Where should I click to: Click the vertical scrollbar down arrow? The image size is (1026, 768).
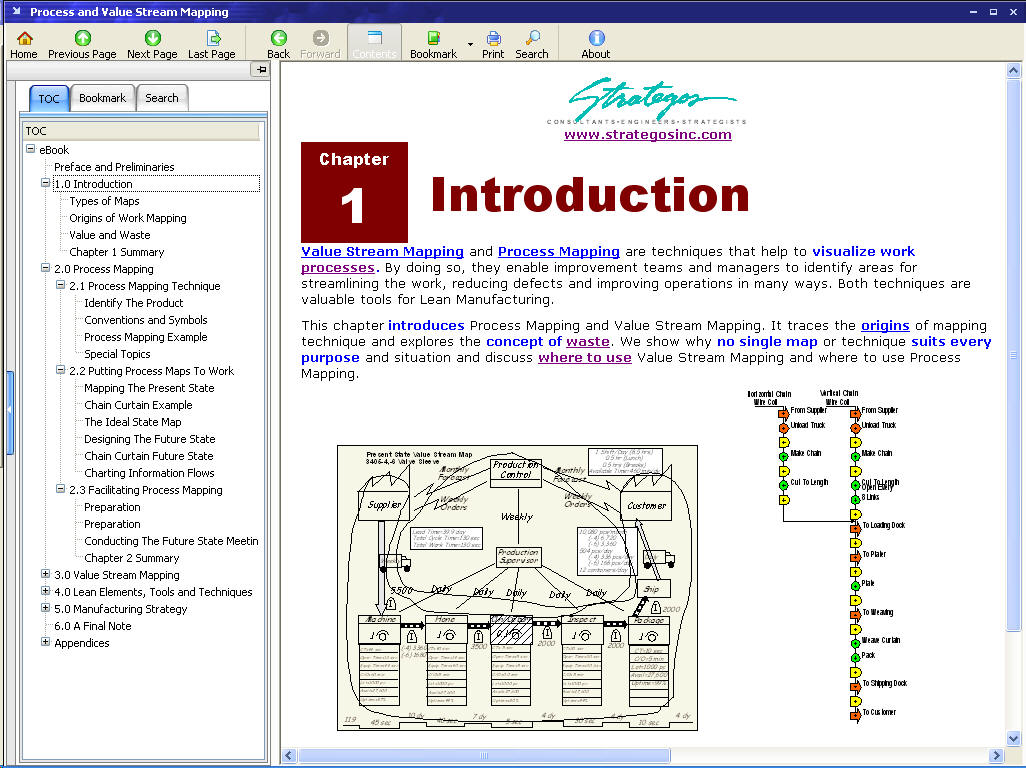point(1013,739)
